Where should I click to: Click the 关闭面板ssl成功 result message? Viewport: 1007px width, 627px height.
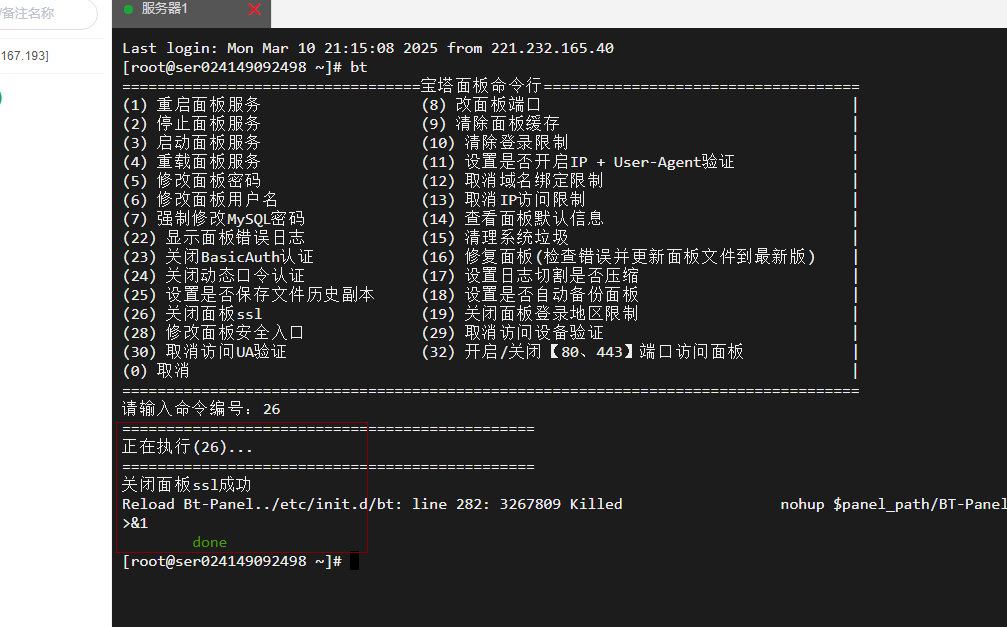click(x=186, y=485)
